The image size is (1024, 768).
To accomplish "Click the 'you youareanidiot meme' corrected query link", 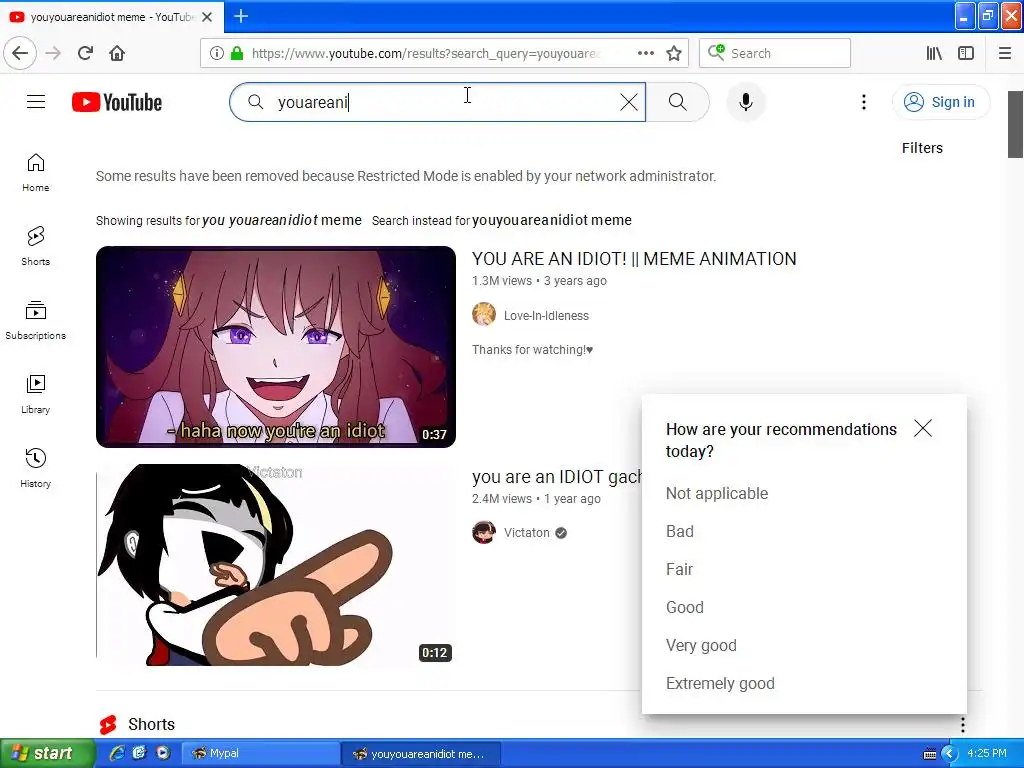I will (x=281, y=221).
